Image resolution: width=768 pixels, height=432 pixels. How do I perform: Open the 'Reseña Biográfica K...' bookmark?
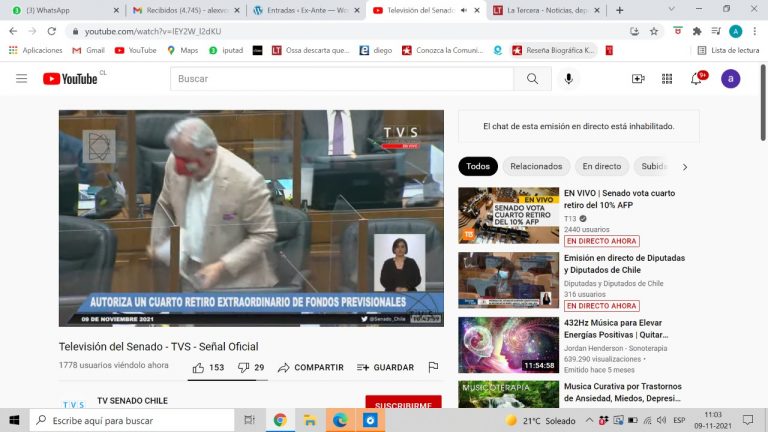click(553, 50)
